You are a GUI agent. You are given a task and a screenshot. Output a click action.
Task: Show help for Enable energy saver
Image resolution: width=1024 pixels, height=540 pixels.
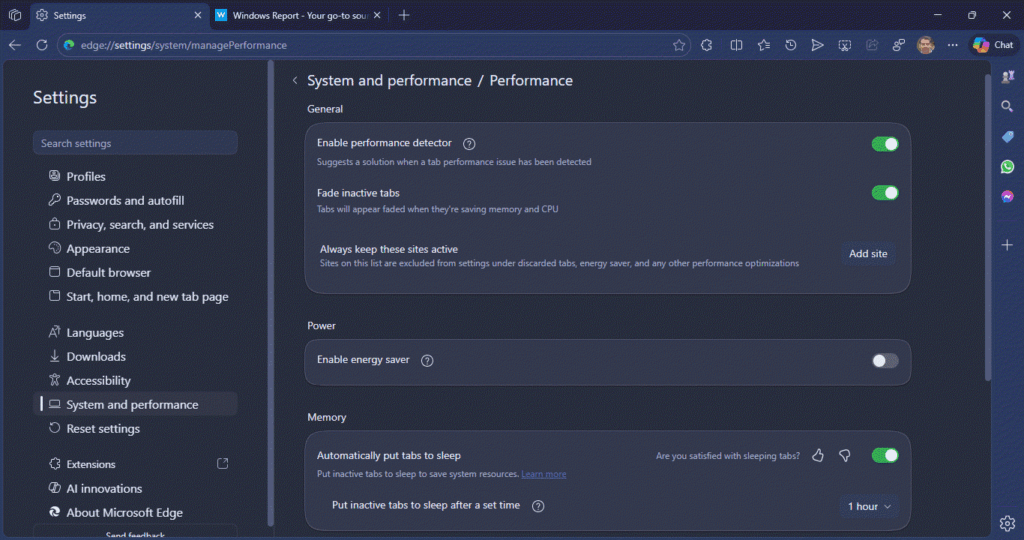coord(427,360)
